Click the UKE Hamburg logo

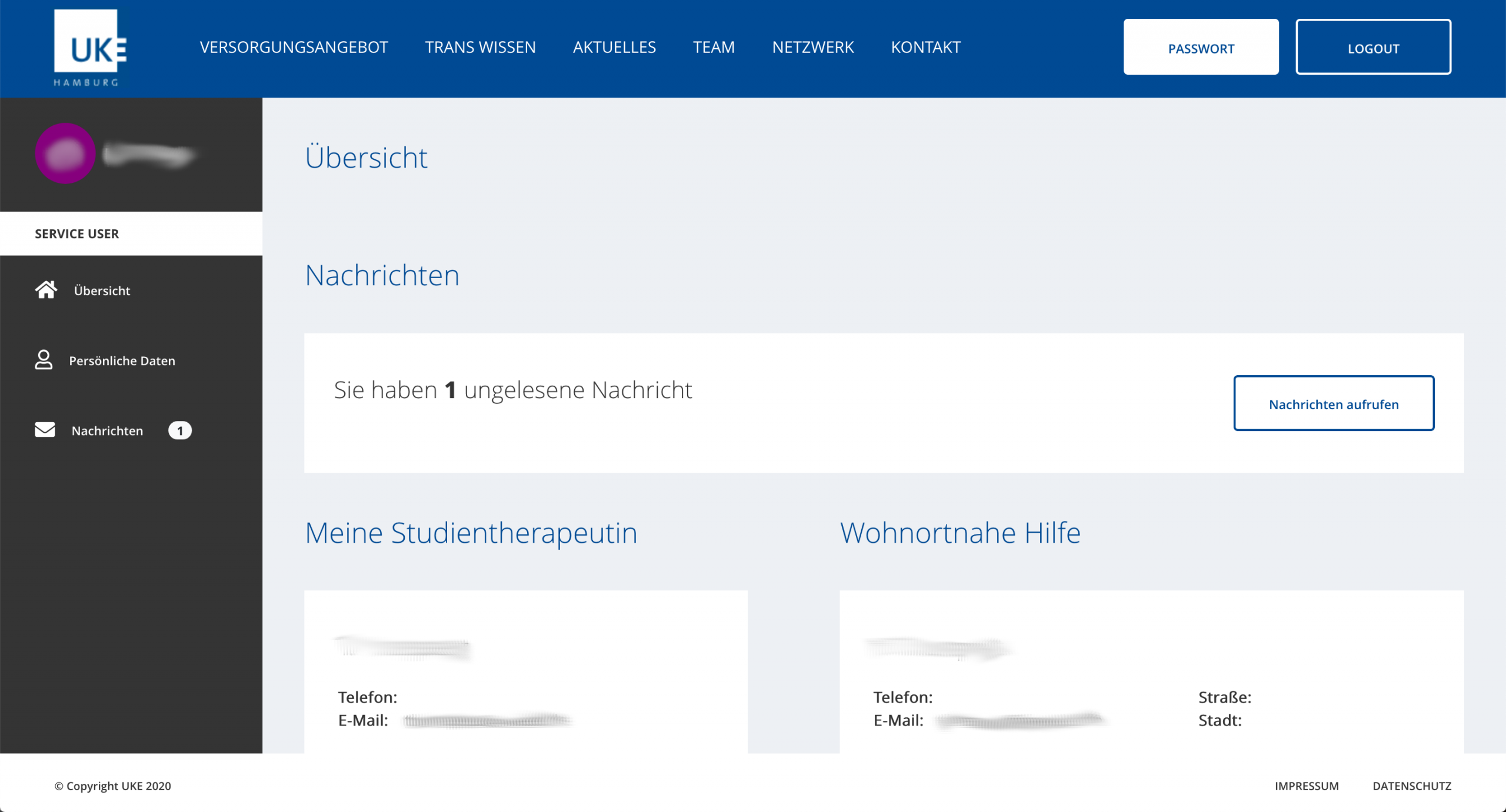click(x=90, y=48)
